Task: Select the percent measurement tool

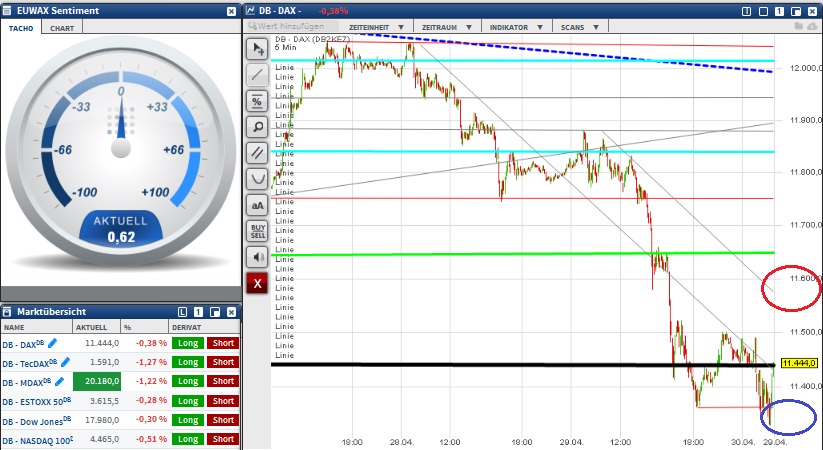Action: (257, 101)
